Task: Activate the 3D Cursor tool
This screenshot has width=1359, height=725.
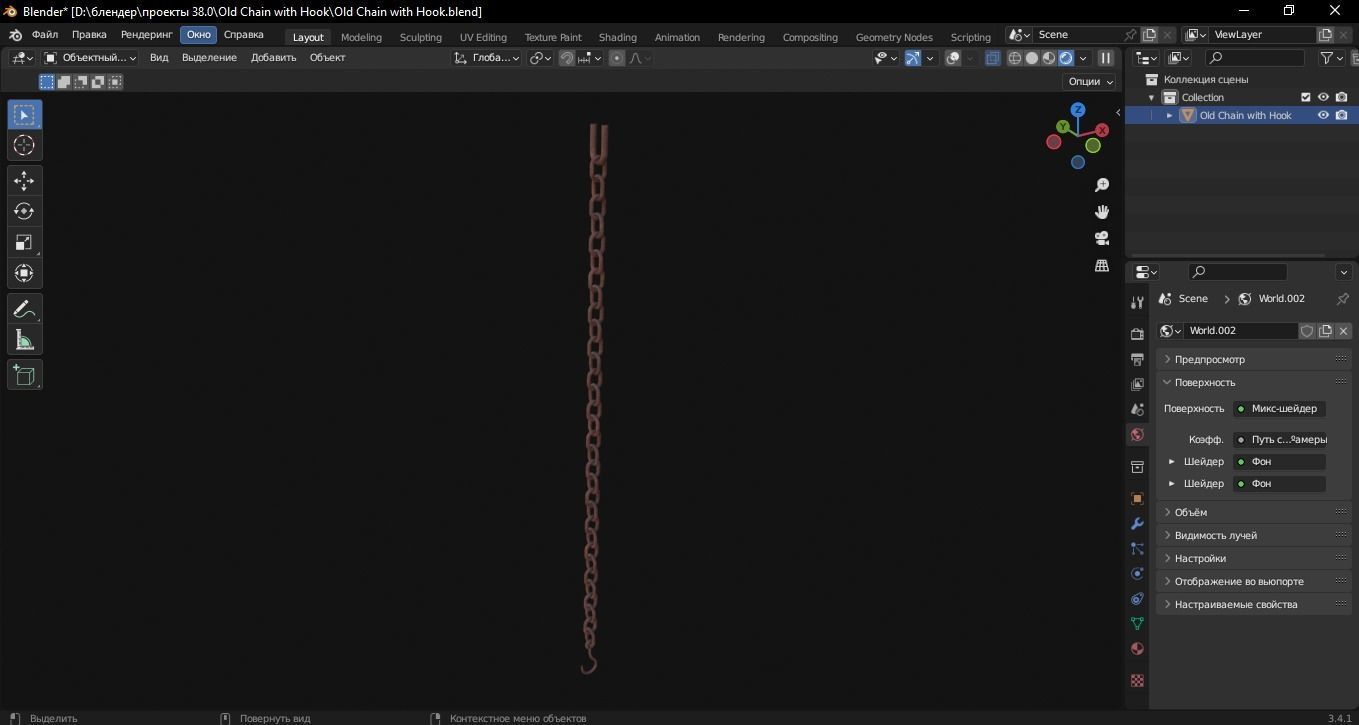Action: pos(24,146)
